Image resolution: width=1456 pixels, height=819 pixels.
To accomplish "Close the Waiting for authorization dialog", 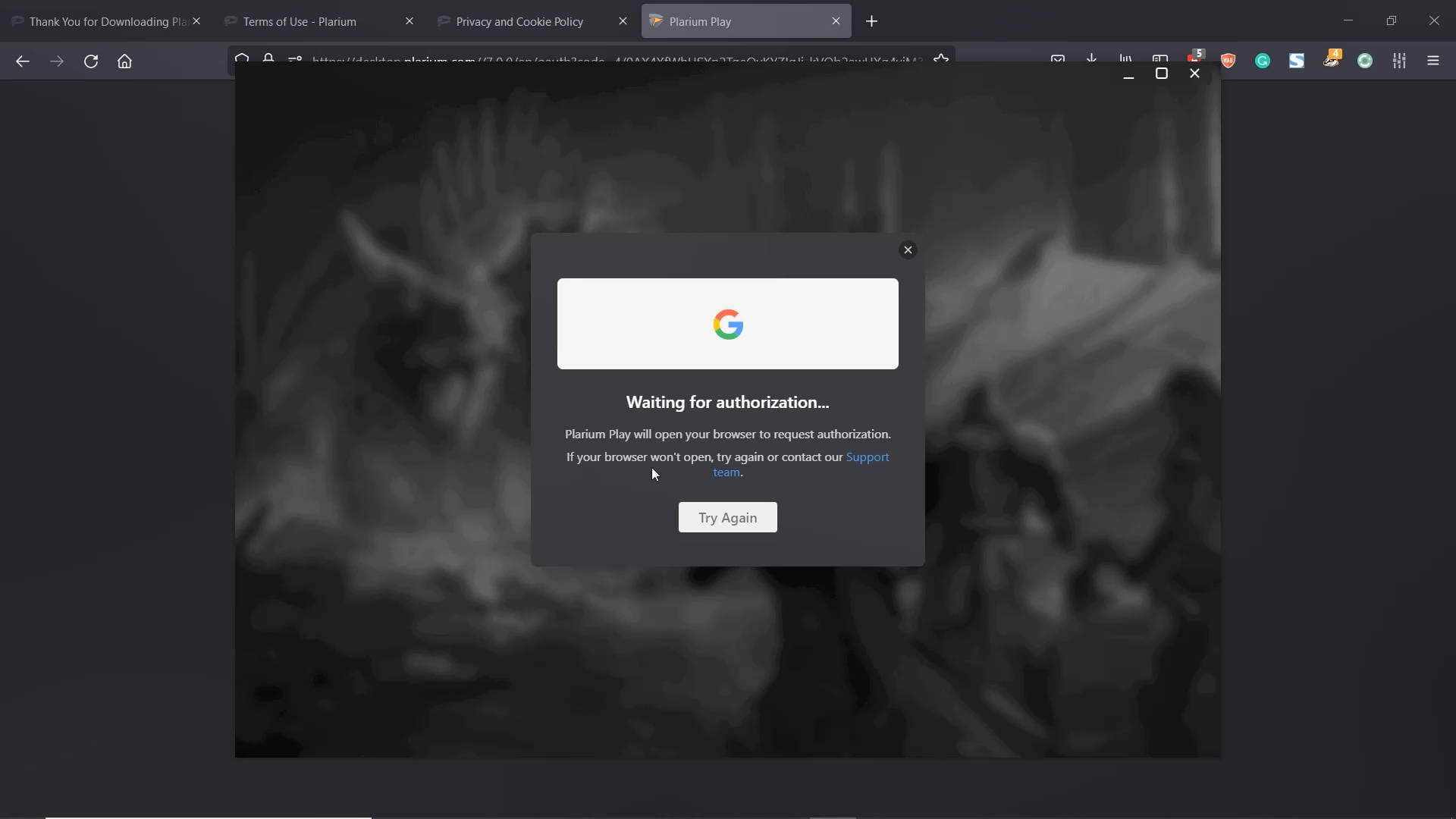I will (908, 250).
